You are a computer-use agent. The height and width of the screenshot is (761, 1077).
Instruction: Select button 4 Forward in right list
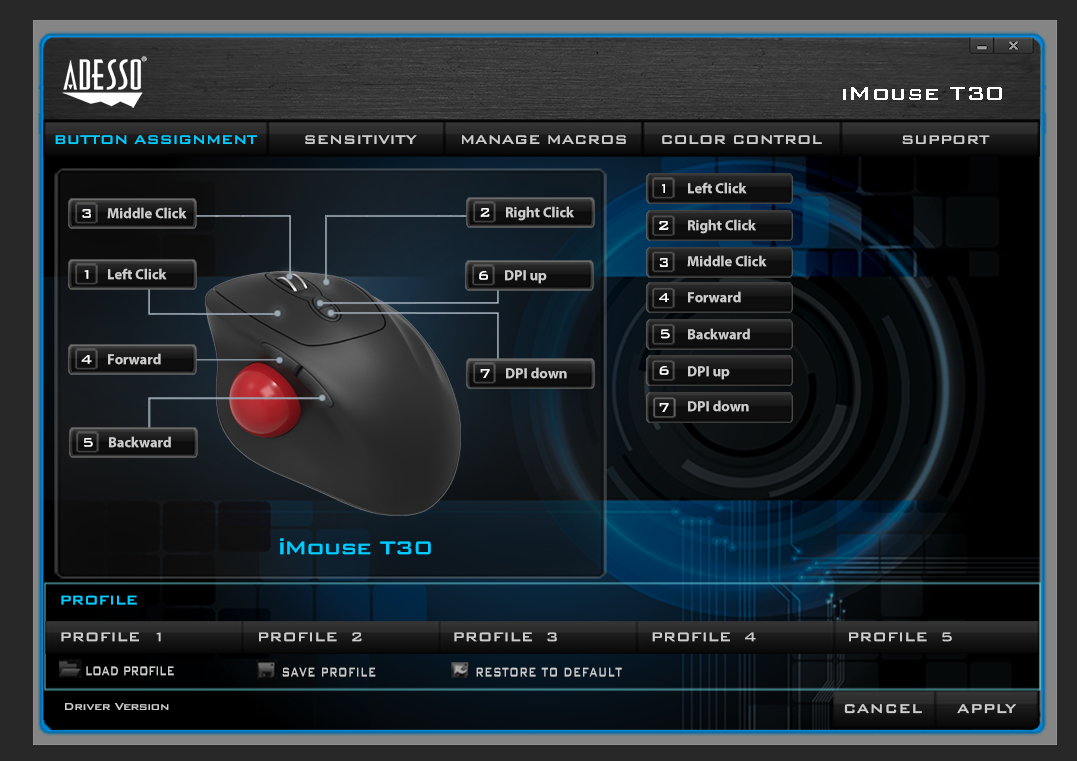coord(719,298)
